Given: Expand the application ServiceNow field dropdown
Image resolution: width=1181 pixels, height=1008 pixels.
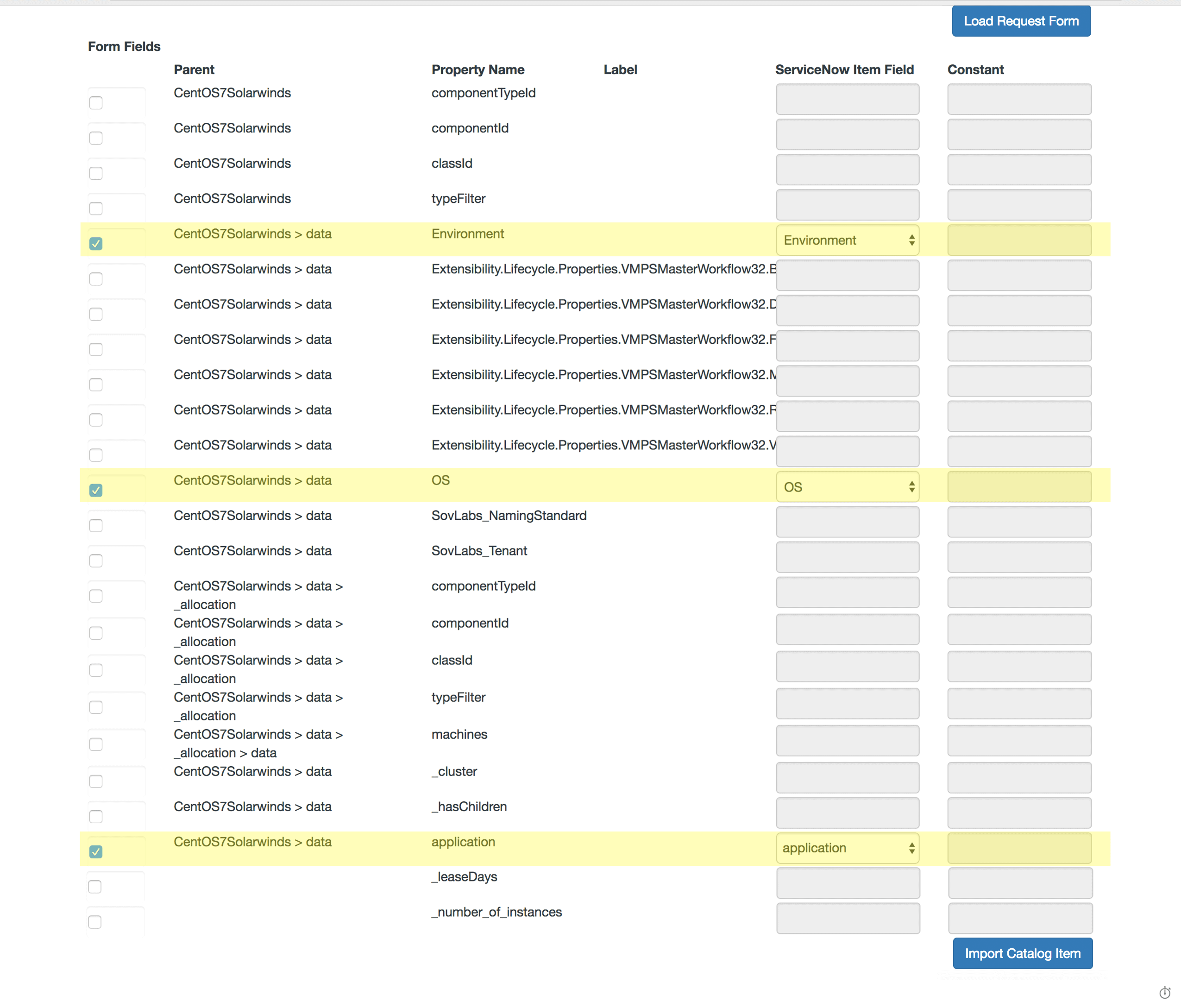Looking at the screenshot, I should pos(847,848).
